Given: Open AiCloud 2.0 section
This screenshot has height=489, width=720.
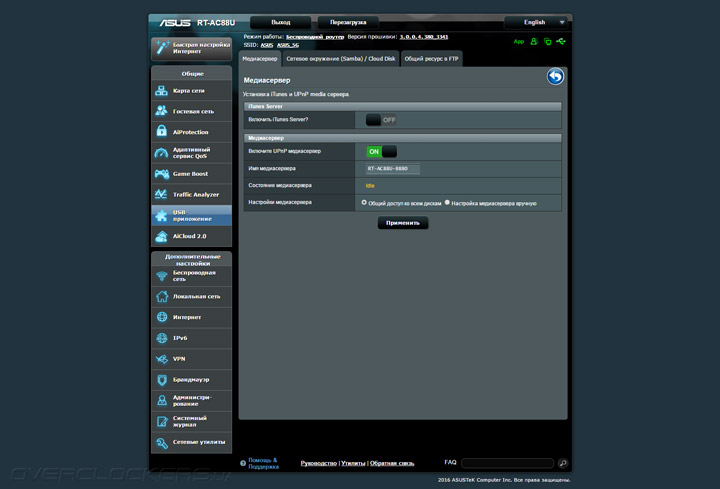Looking at the screenshot, I should click(x=191, y=236).
